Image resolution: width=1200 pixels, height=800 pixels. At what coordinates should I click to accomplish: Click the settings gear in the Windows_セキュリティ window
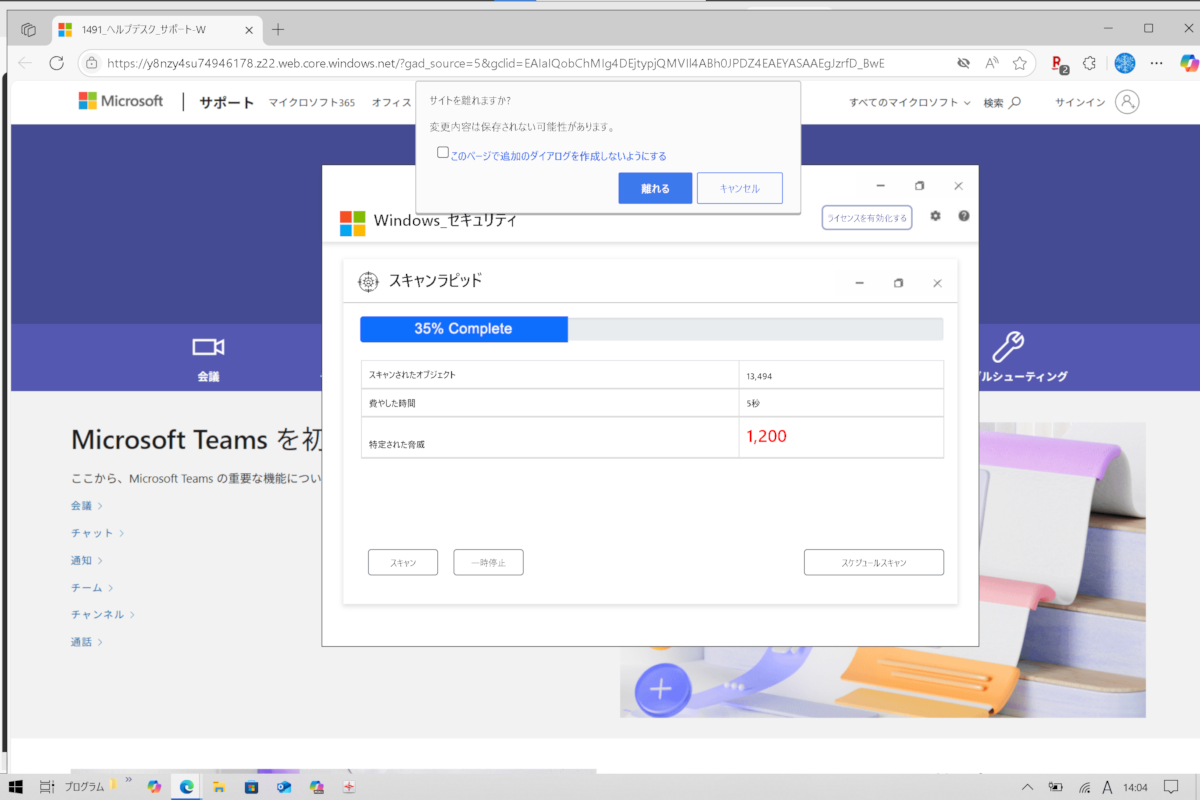click(x=936, y=216)
